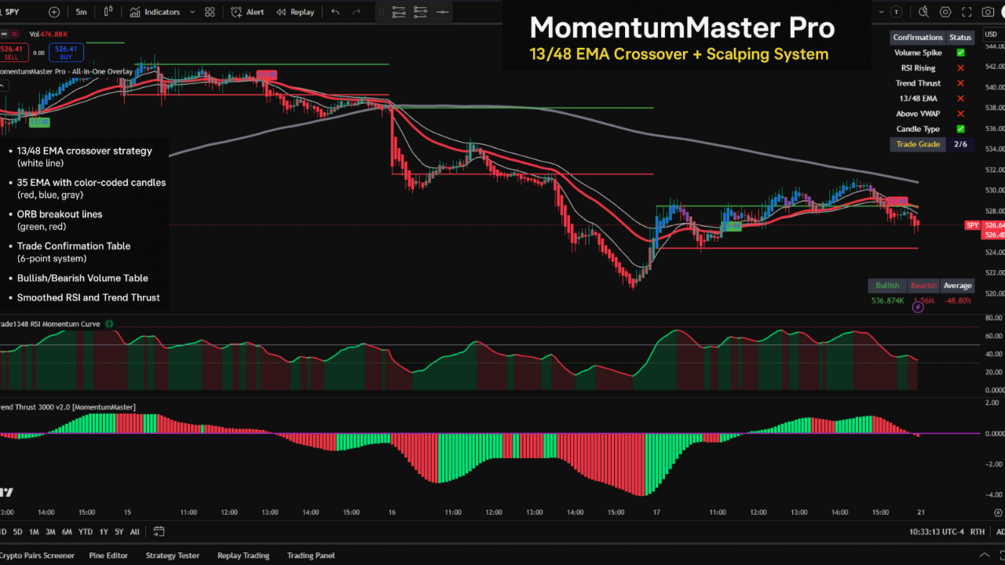Open the Pine Editor tab
The image size is (1005, 565).
pos(108,555)
